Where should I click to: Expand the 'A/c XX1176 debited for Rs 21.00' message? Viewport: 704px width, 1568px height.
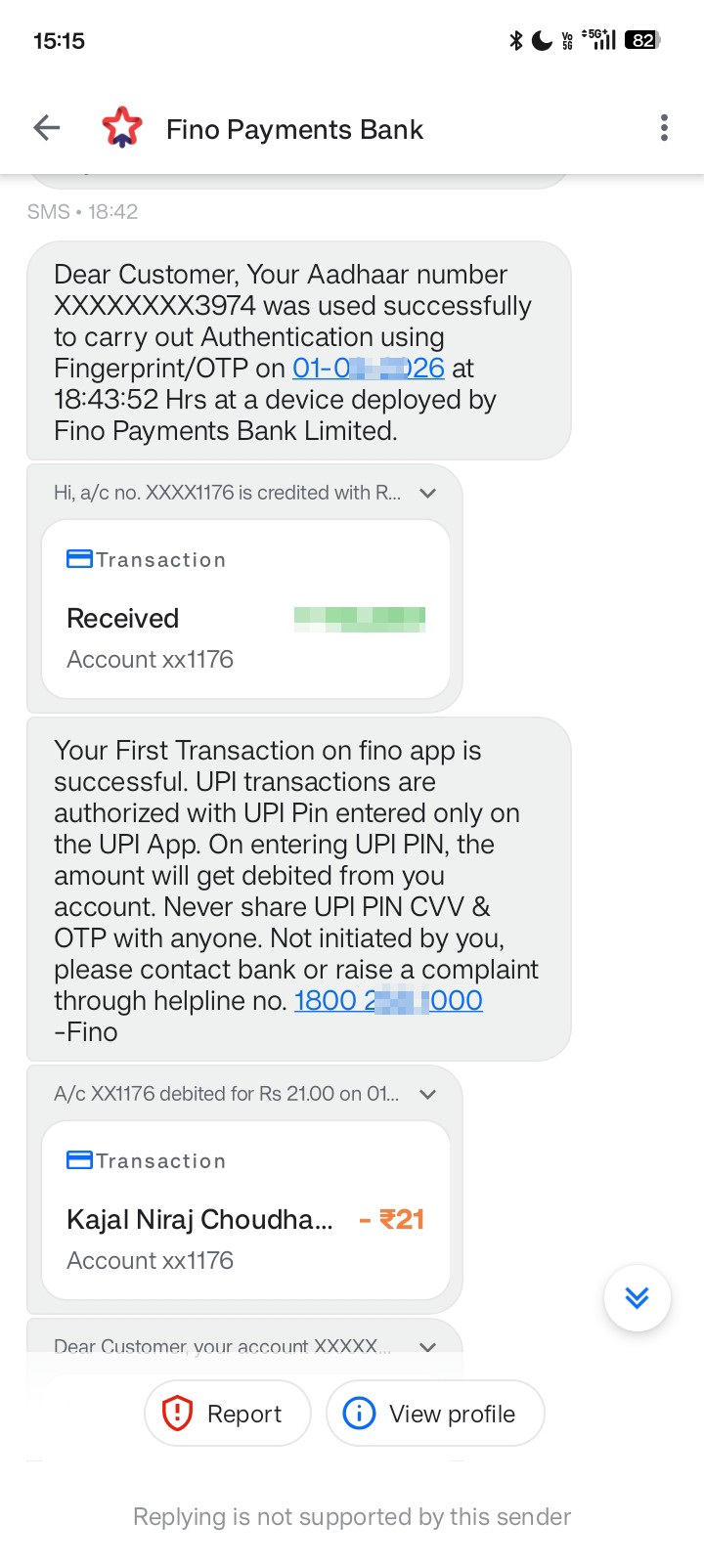(x=427, y=1094)
